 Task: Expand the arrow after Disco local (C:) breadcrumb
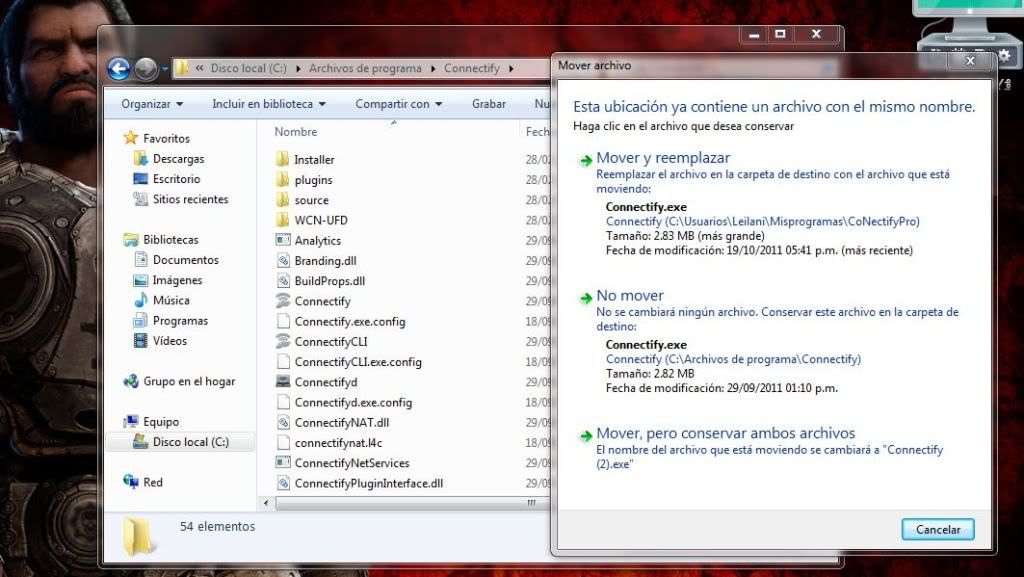coord(298,69)
